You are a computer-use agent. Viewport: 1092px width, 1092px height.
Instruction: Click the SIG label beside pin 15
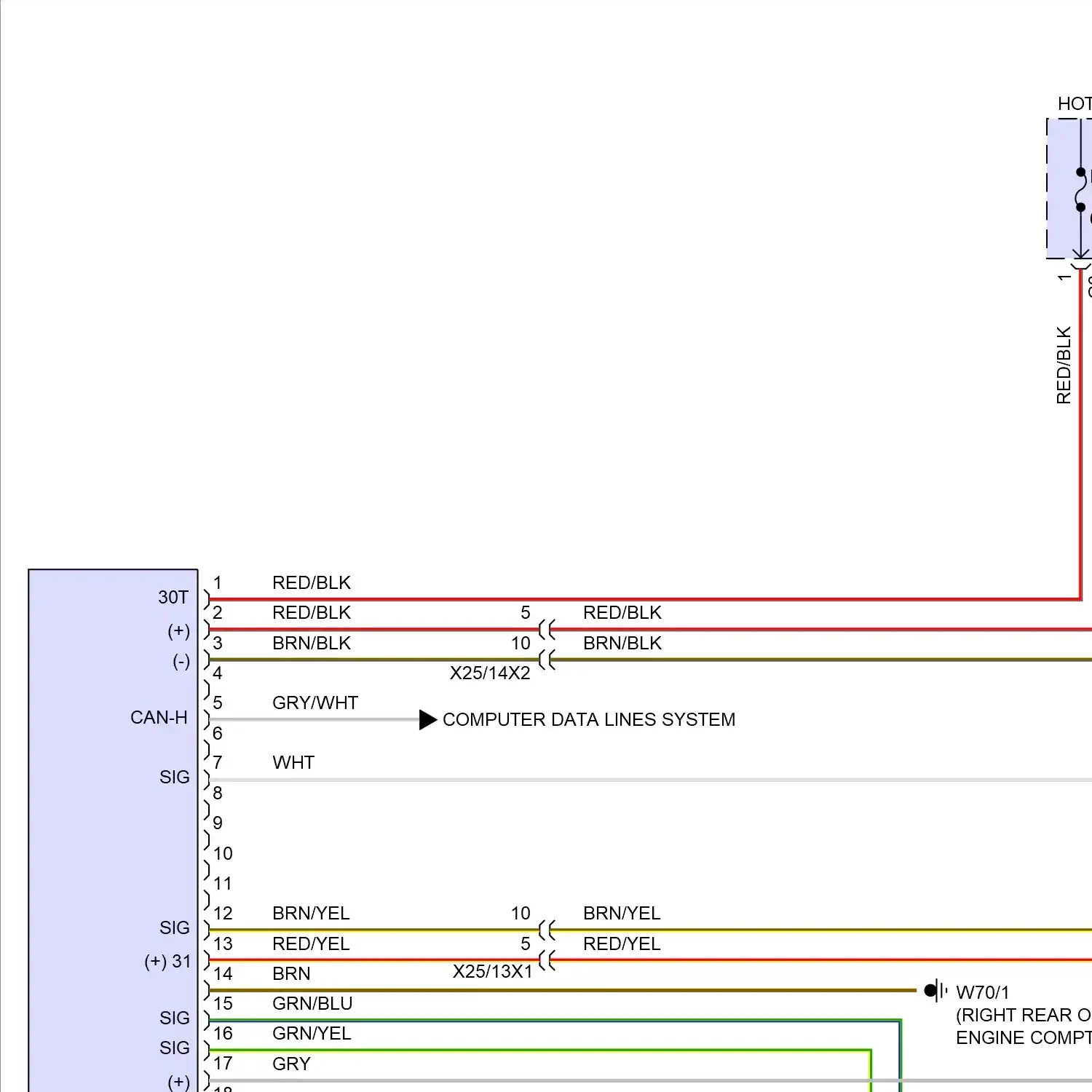pos(175,1018)
